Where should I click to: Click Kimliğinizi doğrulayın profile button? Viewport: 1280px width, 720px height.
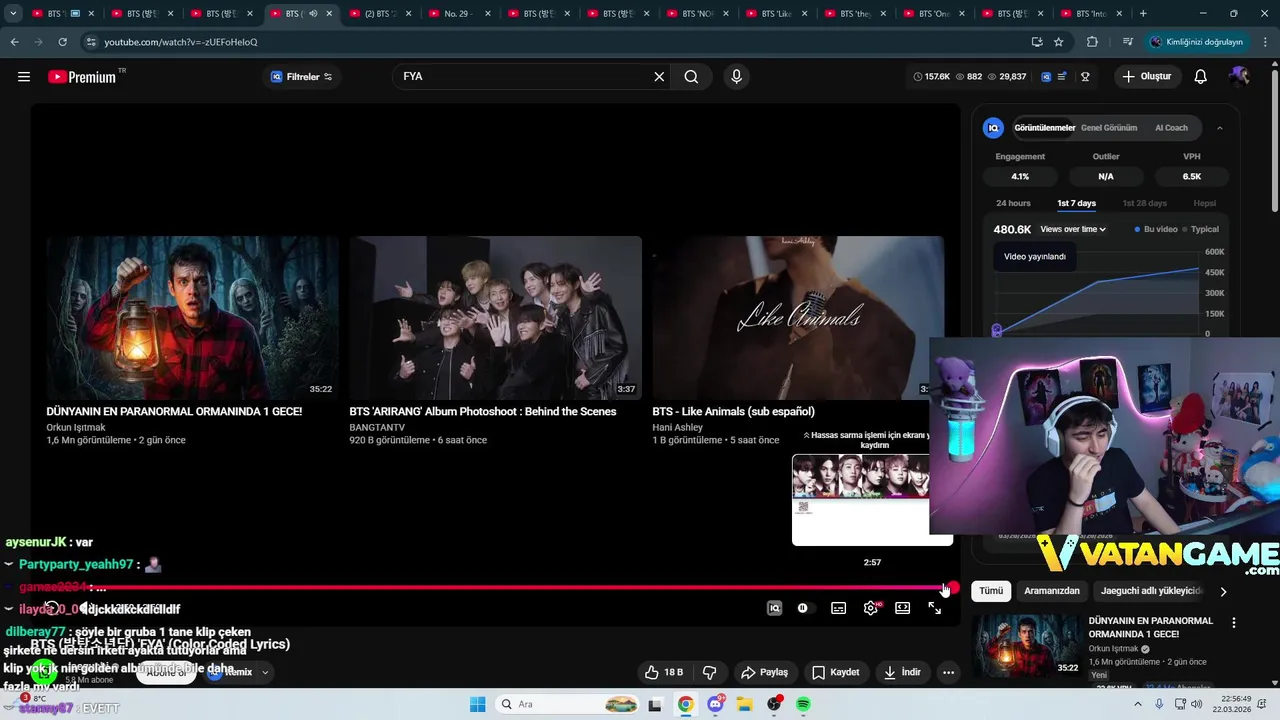1196,42
